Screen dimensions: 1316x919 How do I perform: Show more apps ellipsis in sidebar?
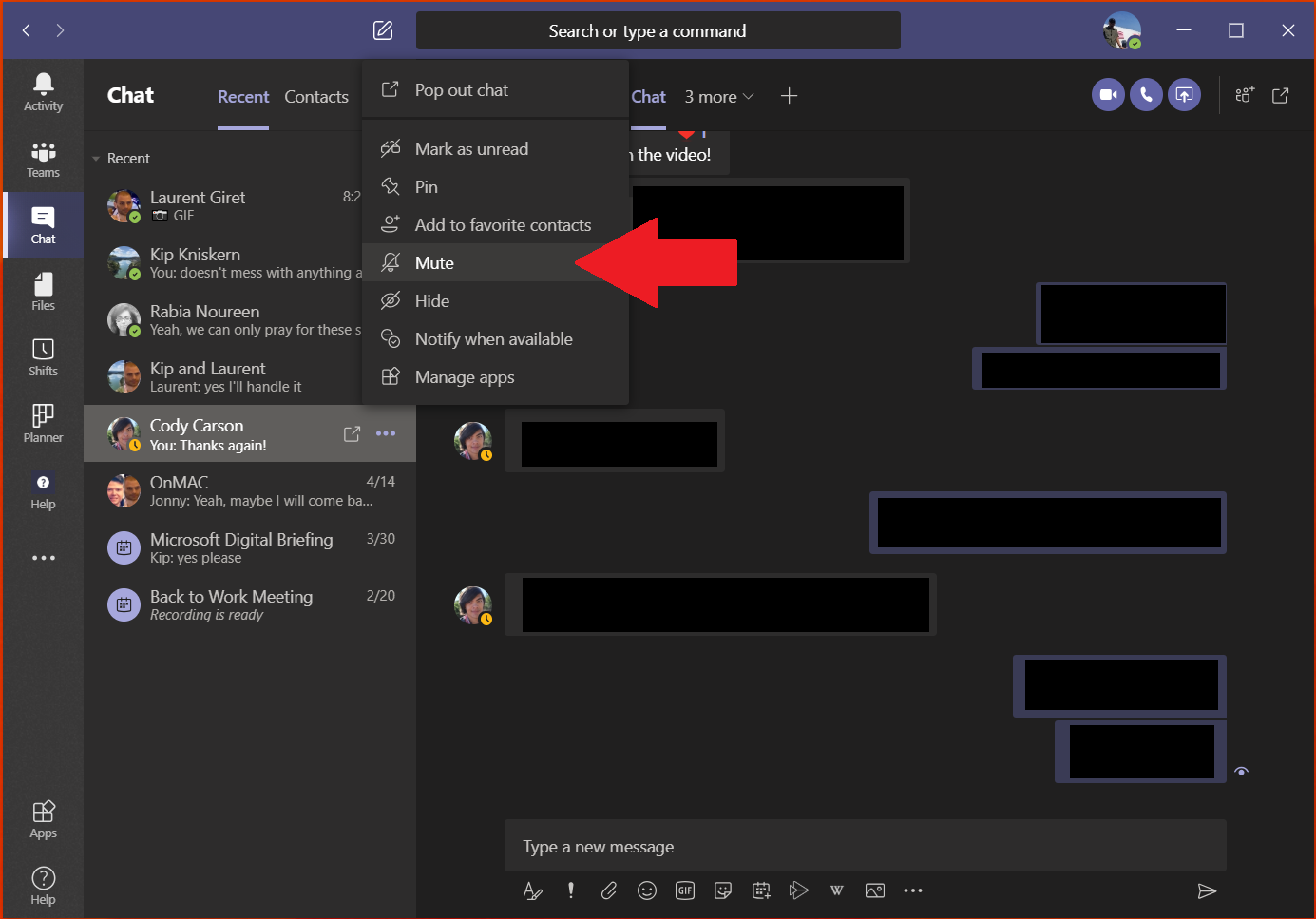tap(43, 558)
